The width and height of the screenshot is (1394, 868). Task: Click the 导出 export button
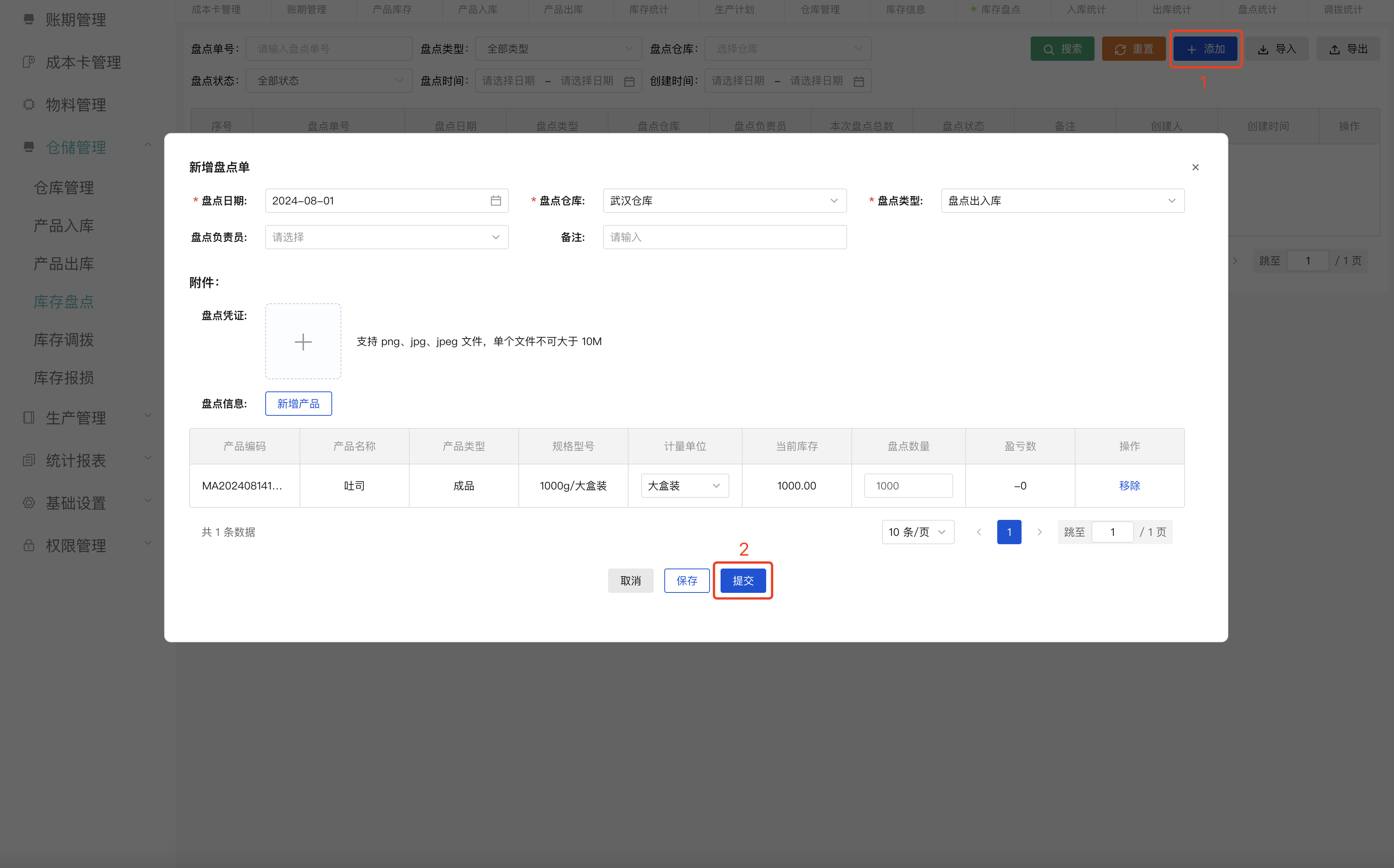pyautogui.click(x=1348, y=48)
